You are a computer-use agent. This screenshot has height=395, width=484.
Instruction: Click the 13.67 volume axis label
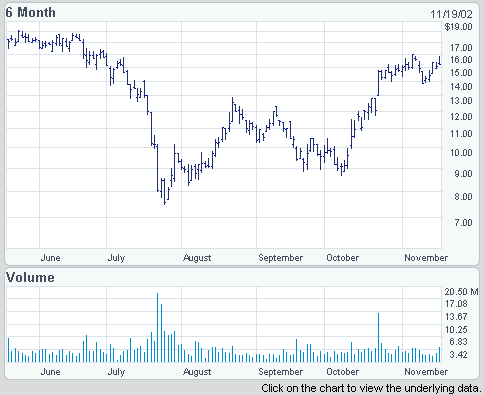click(x=456, y=316)
